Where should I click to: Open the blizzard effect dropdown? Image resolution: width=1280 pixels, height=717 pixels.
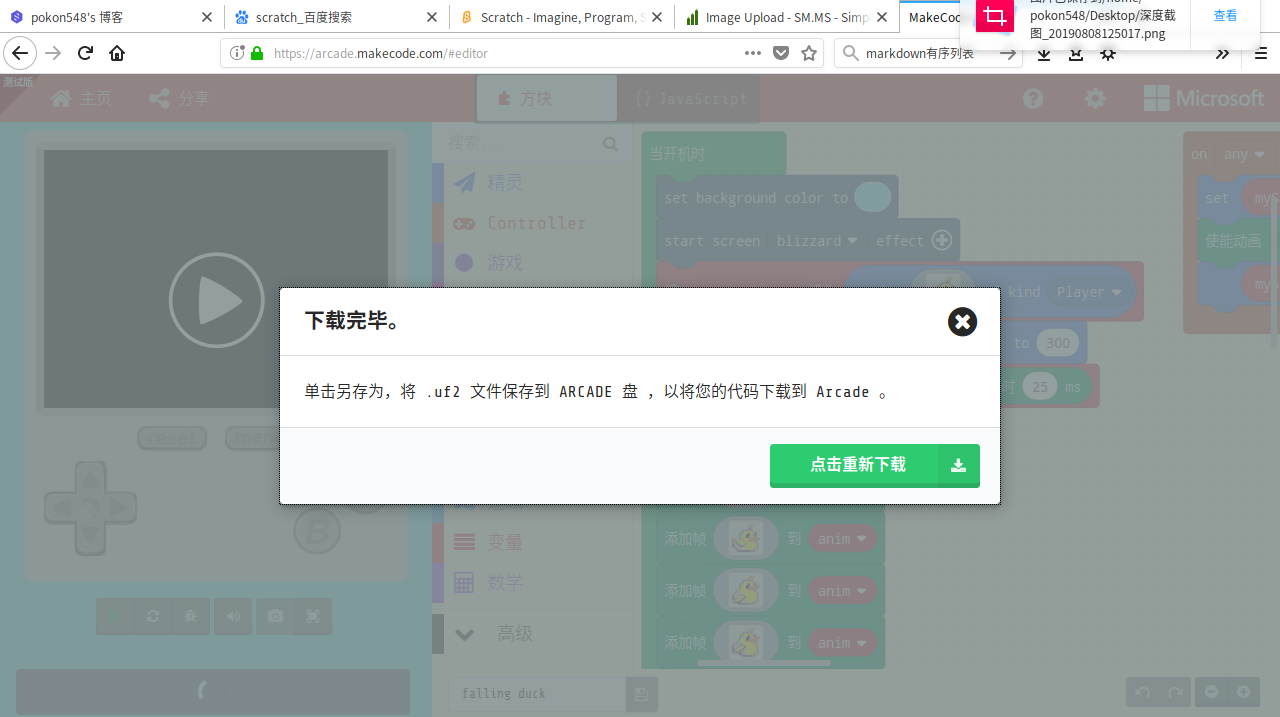pyautogui.click(x=816, y=241)
